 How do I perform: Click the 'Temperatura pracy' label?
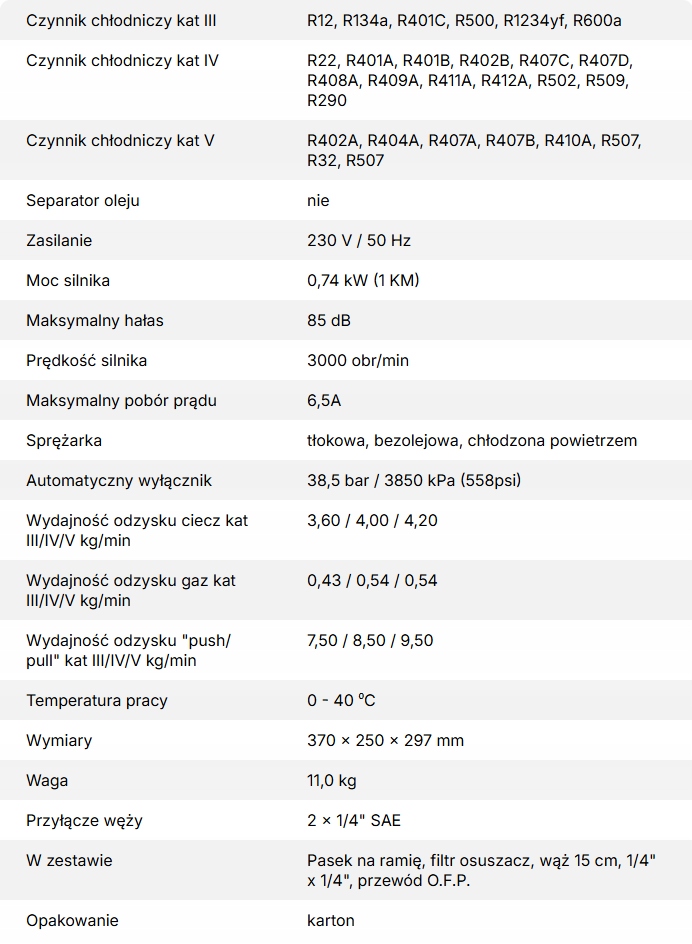coord(96,701)
